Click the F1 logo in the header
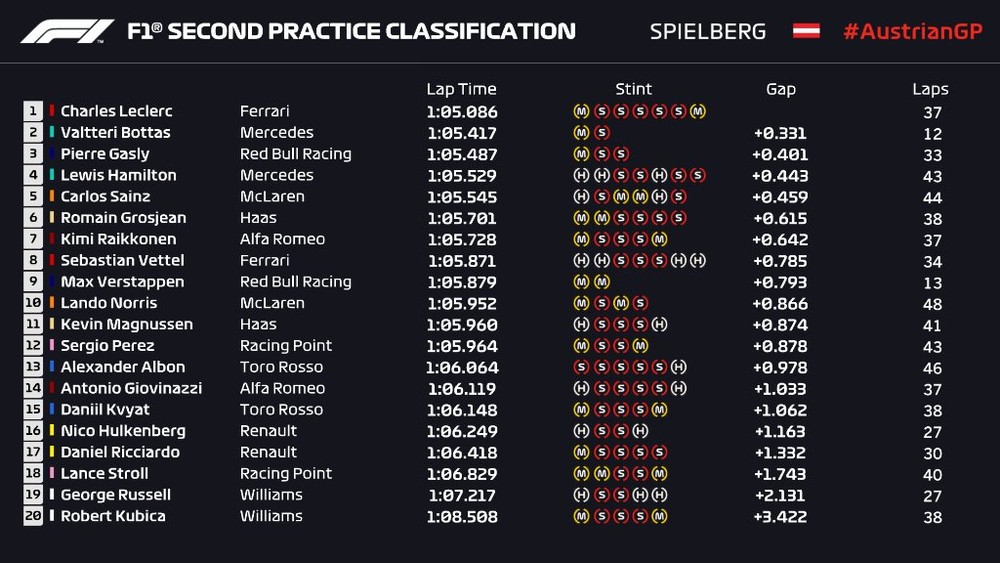Screen dimensions: 1000x563 [x=68, y=31]
